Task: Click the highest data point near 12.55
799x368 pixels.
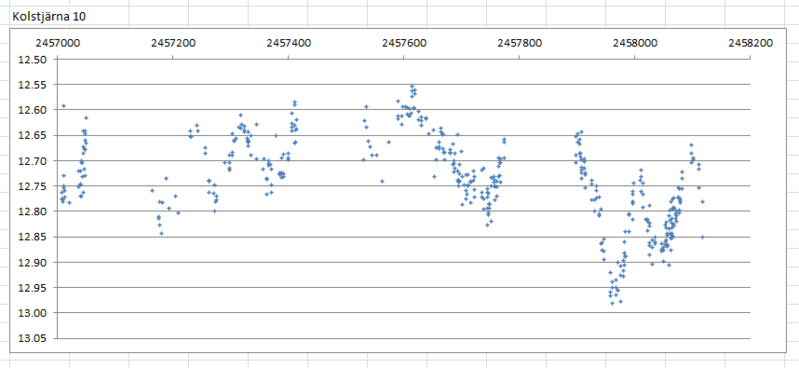Action: pyautogui.click(x=412, y=86)
